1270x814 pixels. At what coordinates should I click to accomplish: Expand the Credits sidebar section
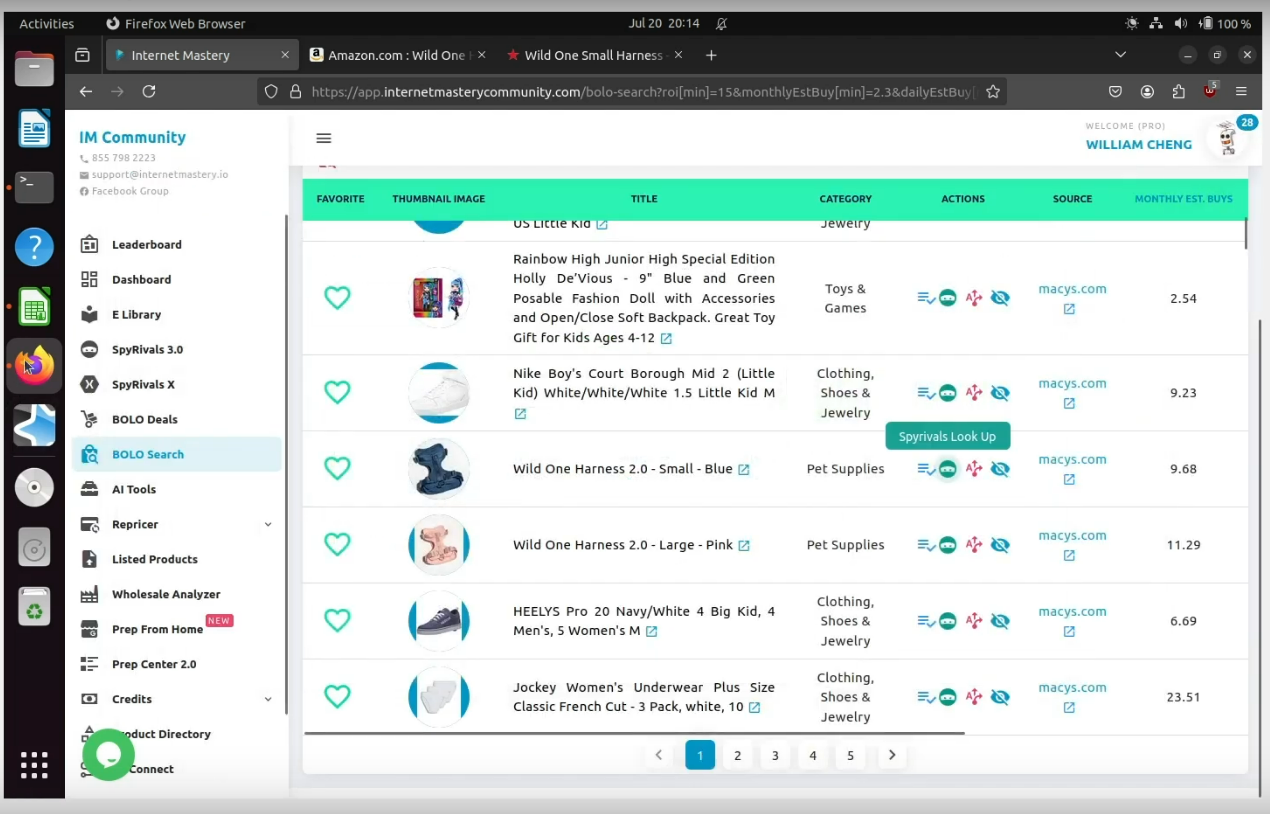[x=268, y=699]
